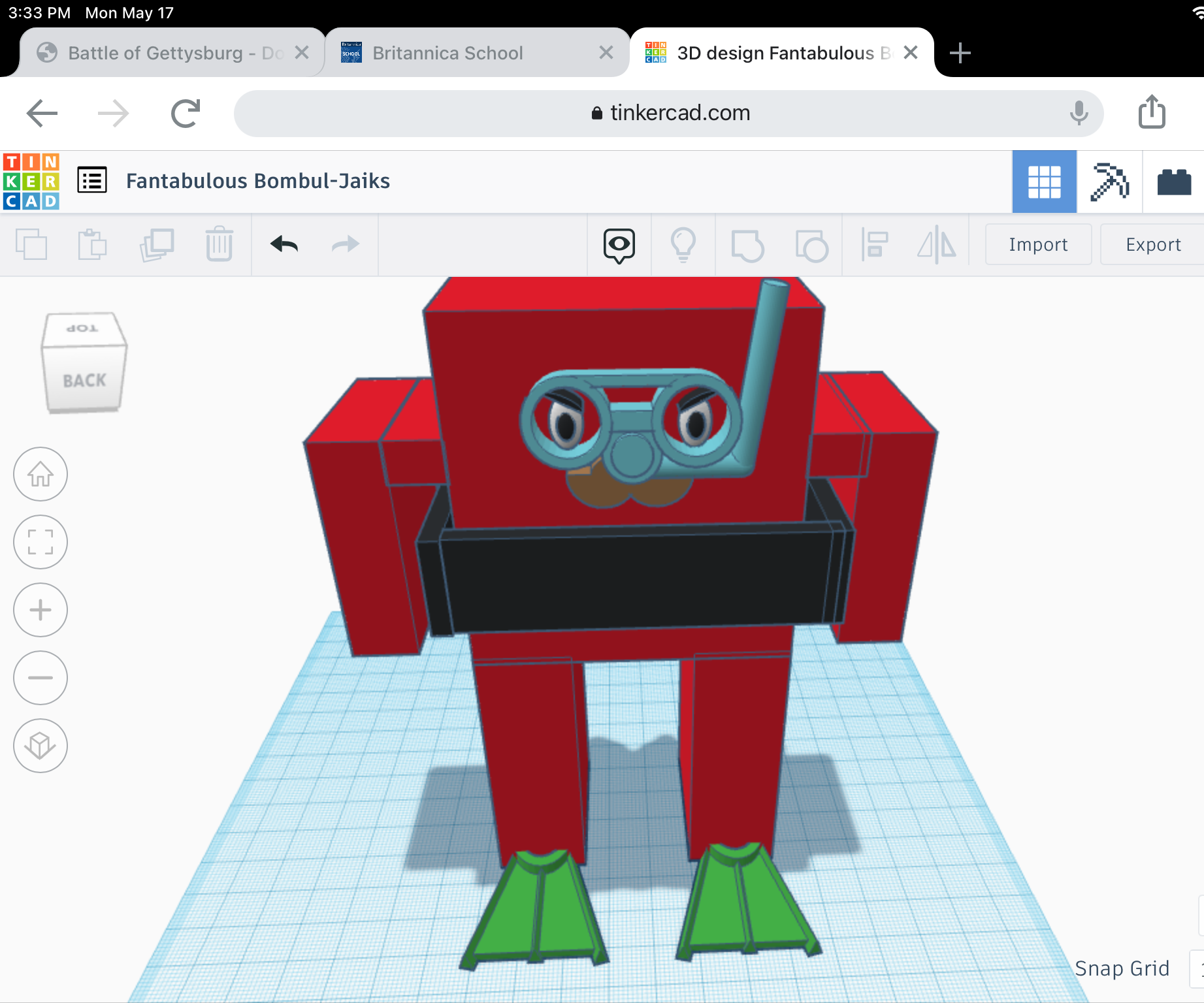The width and height of the screenshot is (1204, 1003).
Task: Zoom out with the minus button
Action: 41,678
